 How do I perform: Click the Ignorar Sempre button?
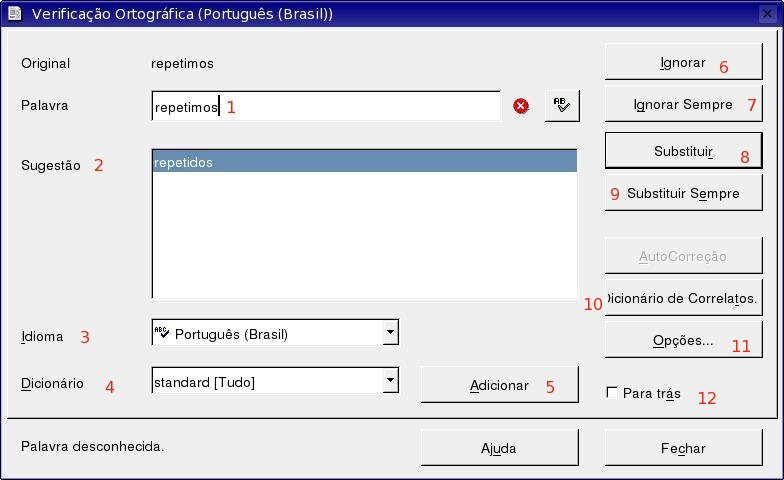(684, 104)
